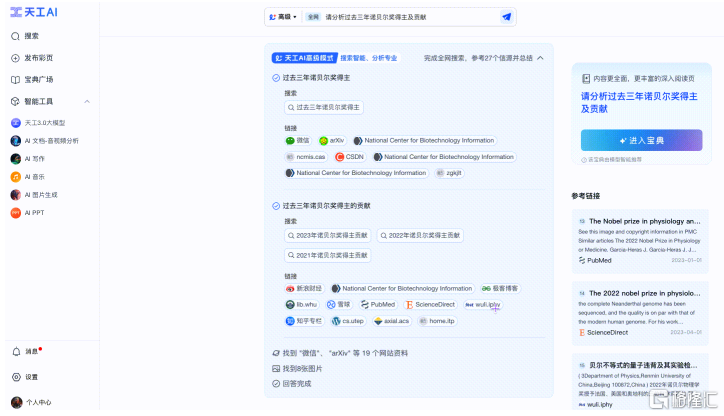Open the 微信 source link
The height and width of the screenshot is (416, 724).
pyautogui.click(x=298, y=140)
